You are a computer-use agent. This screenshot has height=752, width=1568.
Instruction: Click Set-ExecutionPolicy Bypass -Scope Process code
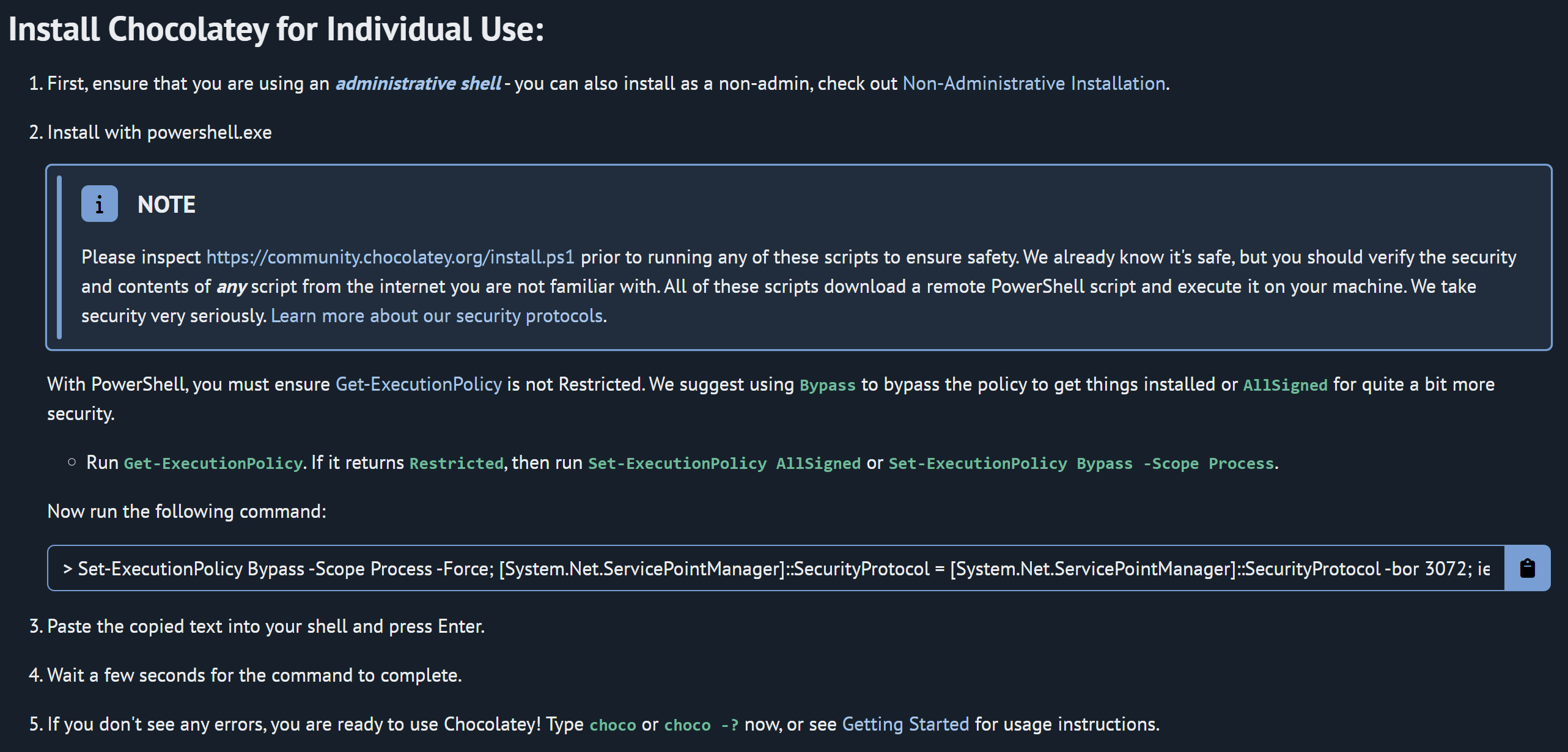[1081, 463]
